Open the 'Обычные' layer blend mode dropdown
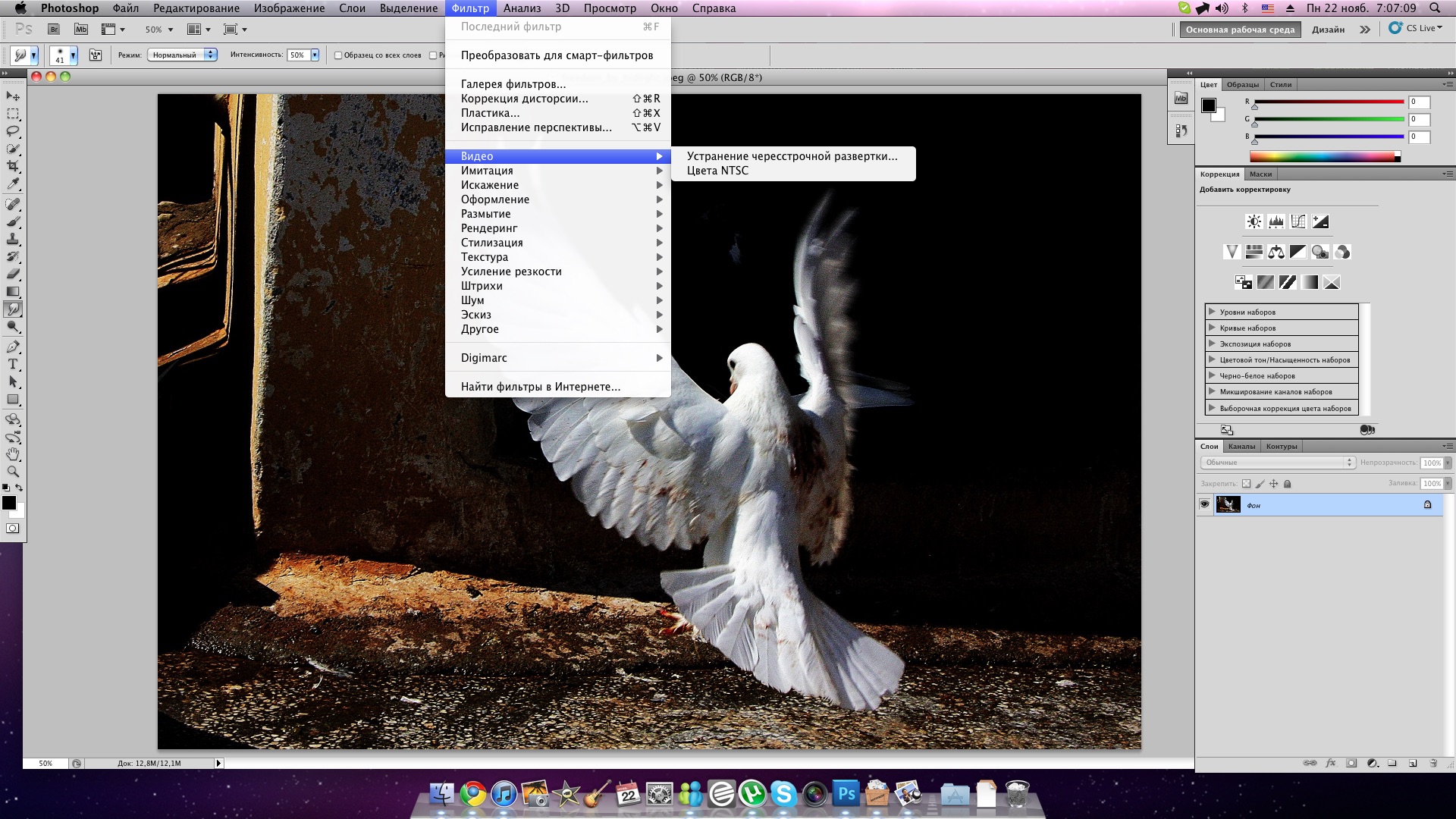This screenshot has height=819, width=1456. [1278, 463]
